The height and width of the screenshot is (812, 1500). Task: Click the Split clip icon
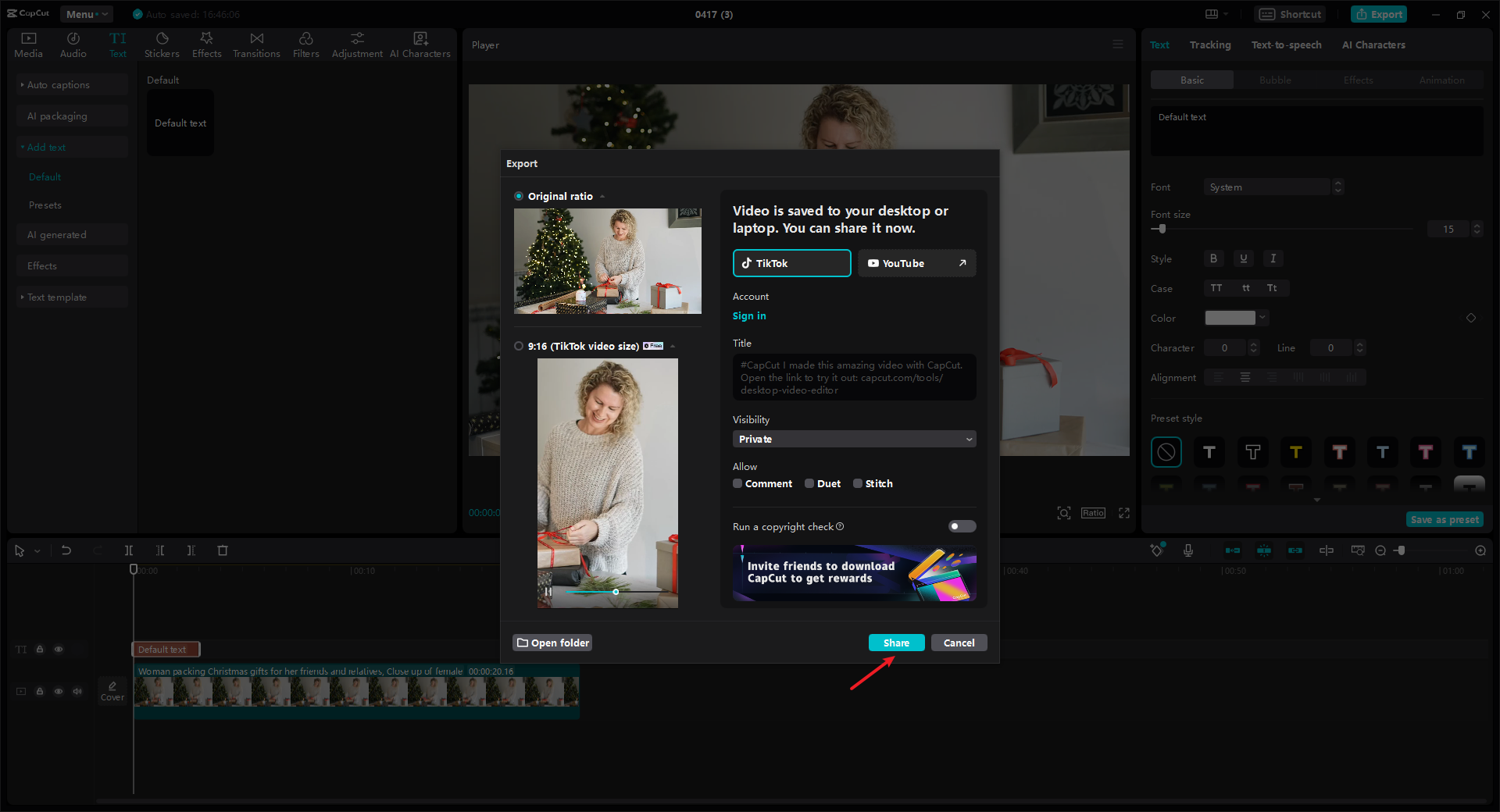coord(129,550)
